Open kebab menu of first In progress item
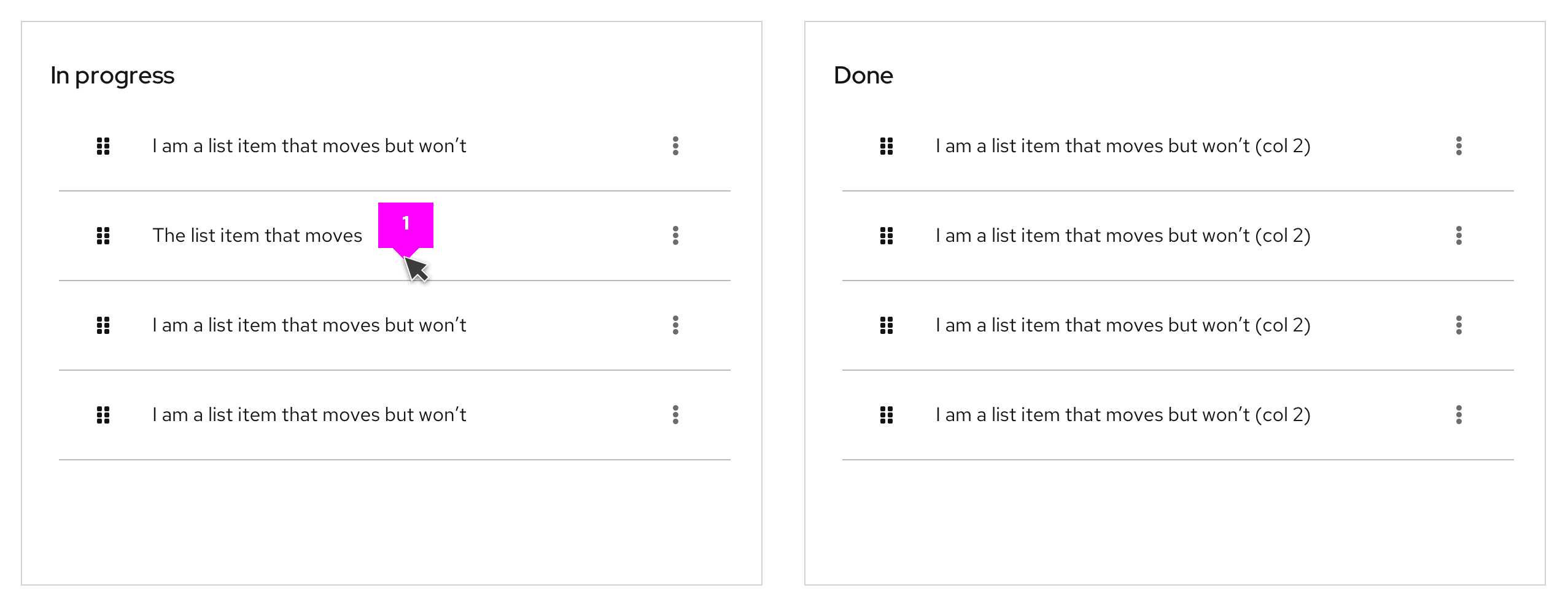The height and width of the screenshot is (604, 1568). 675,146
